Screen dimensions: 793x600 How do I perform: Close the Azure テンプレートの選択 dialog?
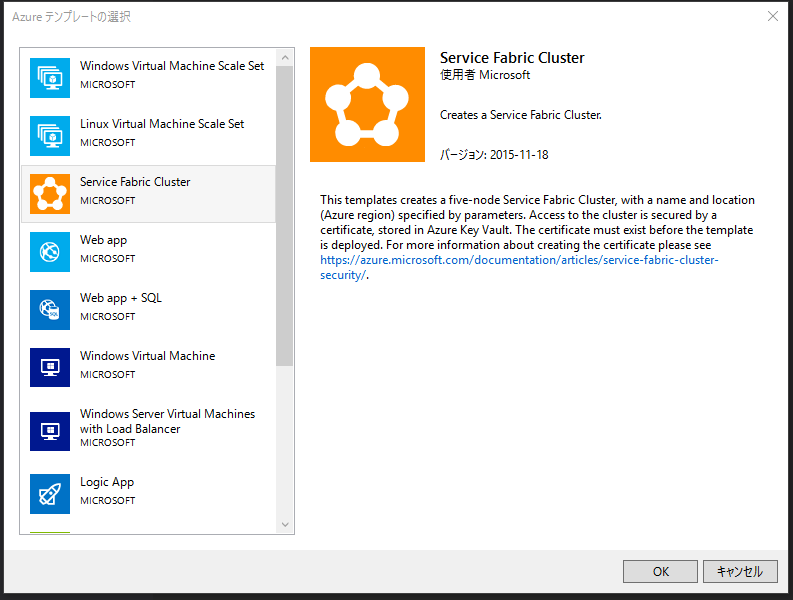pyautogui.click(x=772, y=16)
